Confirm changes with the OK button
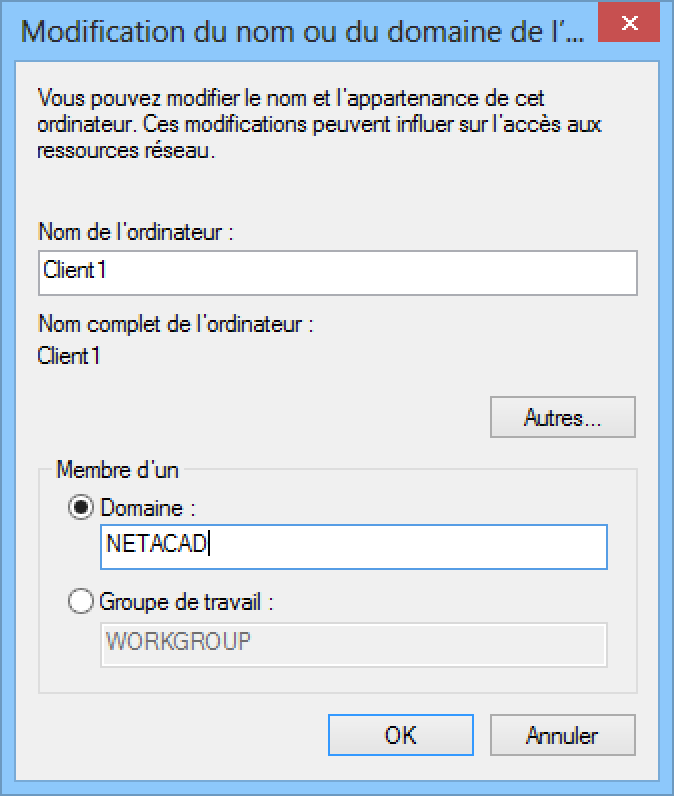This screenshot has height=796, width=674. tap(400, 735)
